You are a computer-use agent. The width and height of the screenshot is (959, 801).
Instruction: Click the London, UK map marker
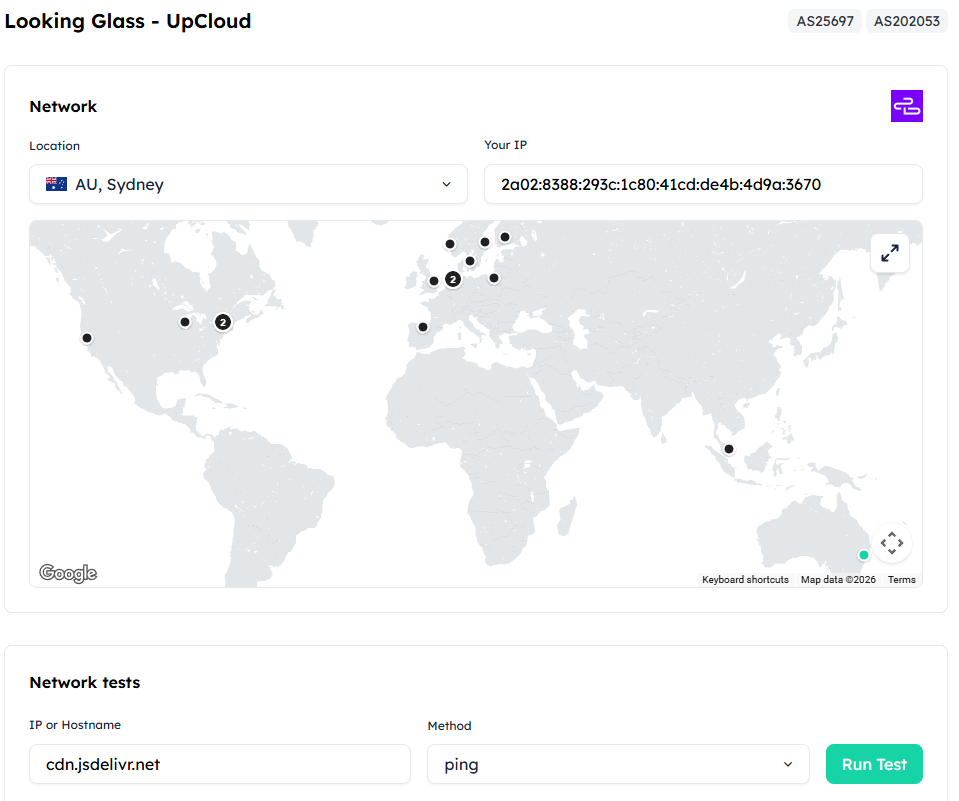click(x=434, y=281)
